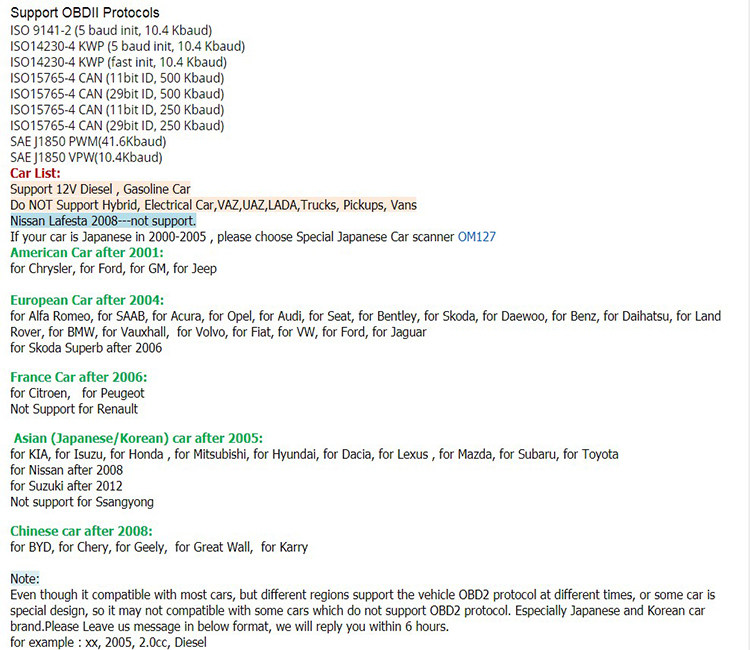750x650 pixels.
Task: Click 'ISO14230-4 KWP (fast init, 10.4 Kbaud)'
Action: [119, 62]
